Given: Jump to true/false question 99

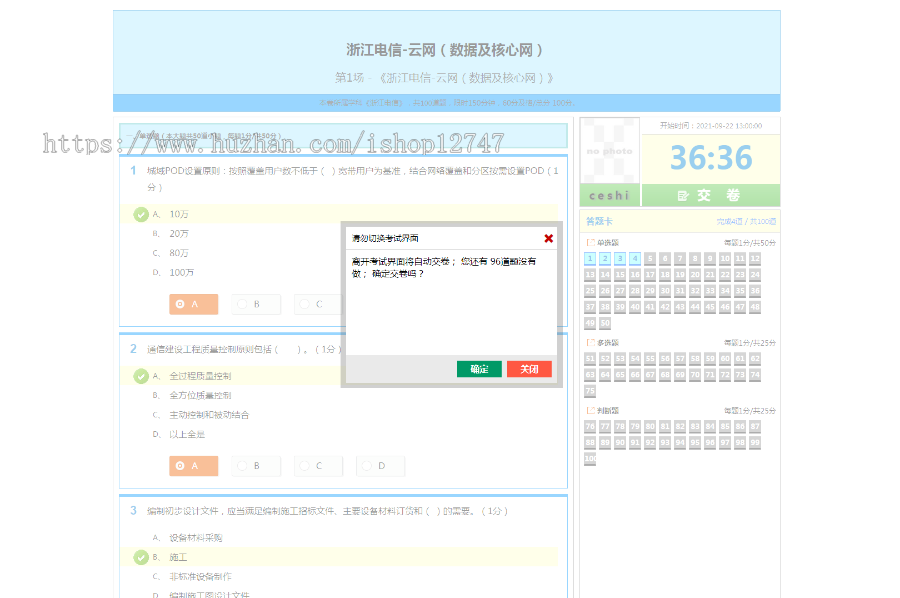Looking at the screenshot, I should (755, 442).
